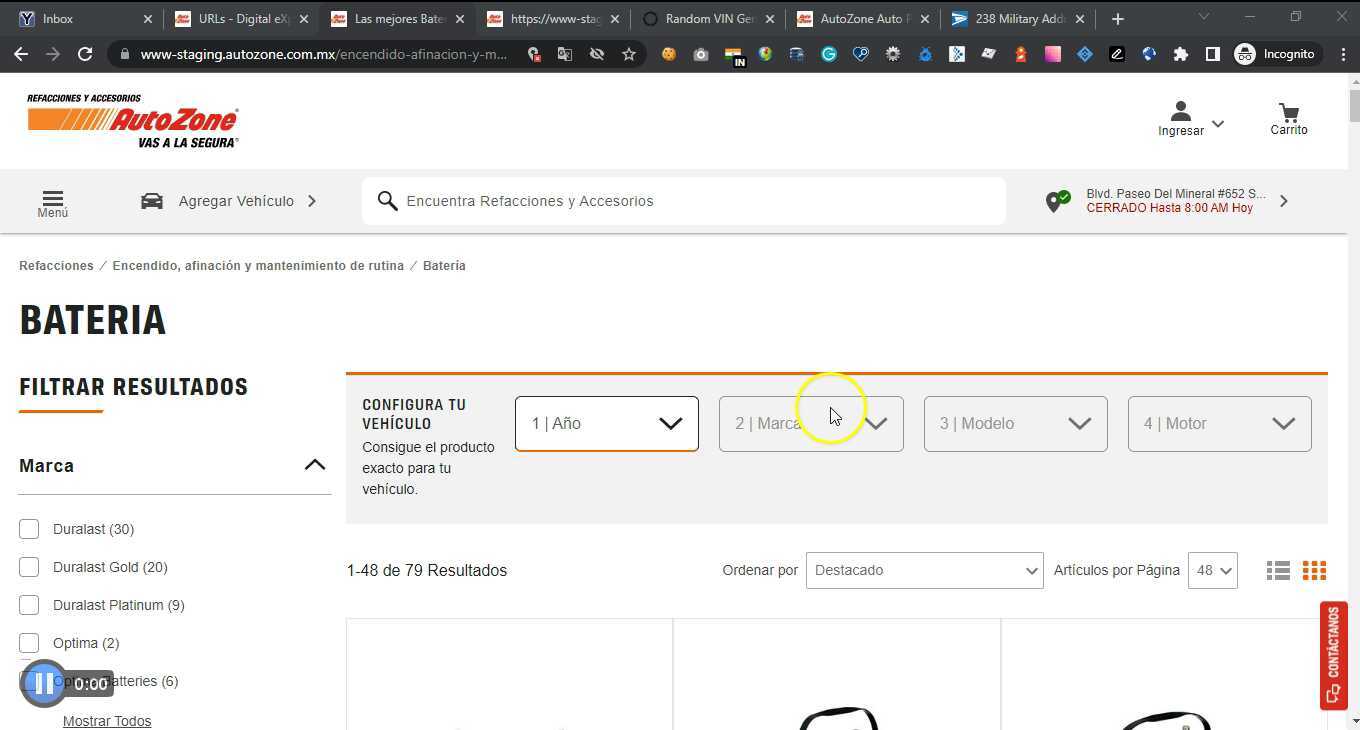Image resolution: width=1360 pixels, height=730 pixels.
Task: Click the Mostrar Todos link
Action: [x=107, y=720]
